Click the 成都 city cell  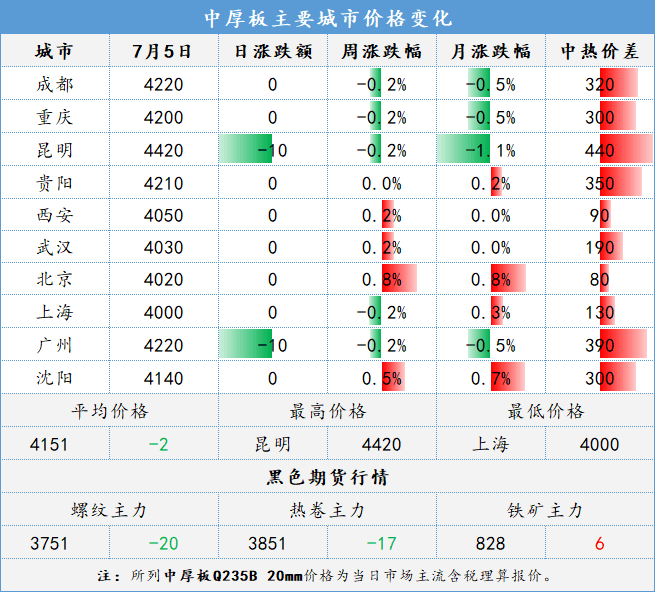click(55, 84)
